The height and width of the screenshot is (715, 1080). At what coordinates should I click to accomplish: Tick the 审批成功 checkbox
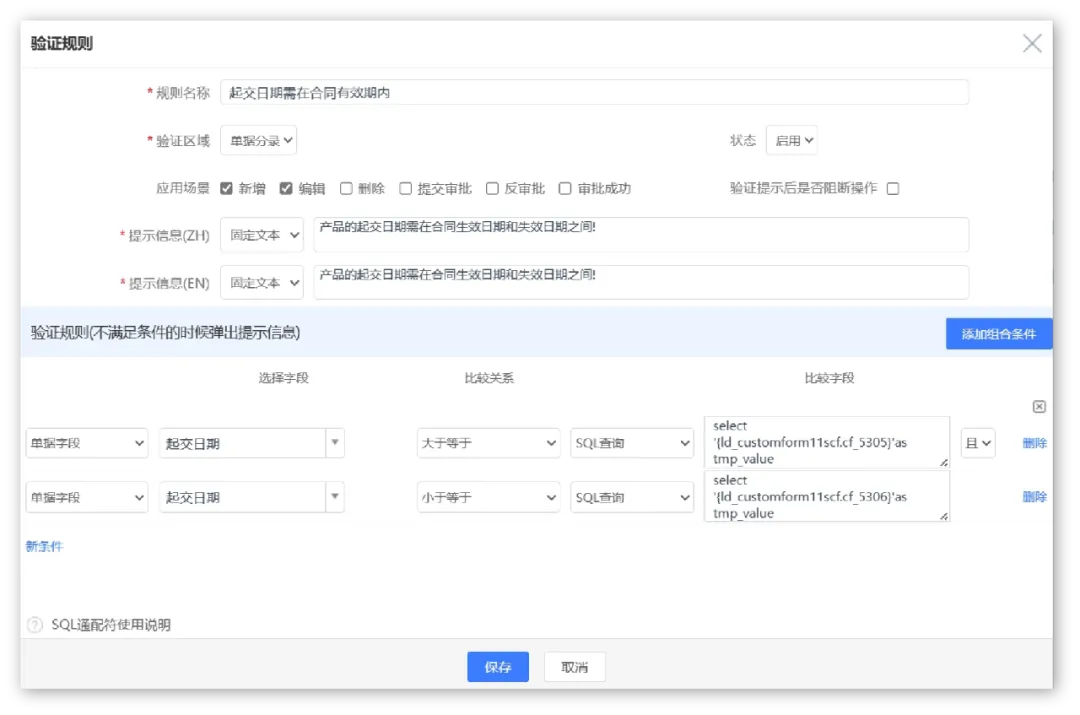pyautogui.click(x=565, y=188)
